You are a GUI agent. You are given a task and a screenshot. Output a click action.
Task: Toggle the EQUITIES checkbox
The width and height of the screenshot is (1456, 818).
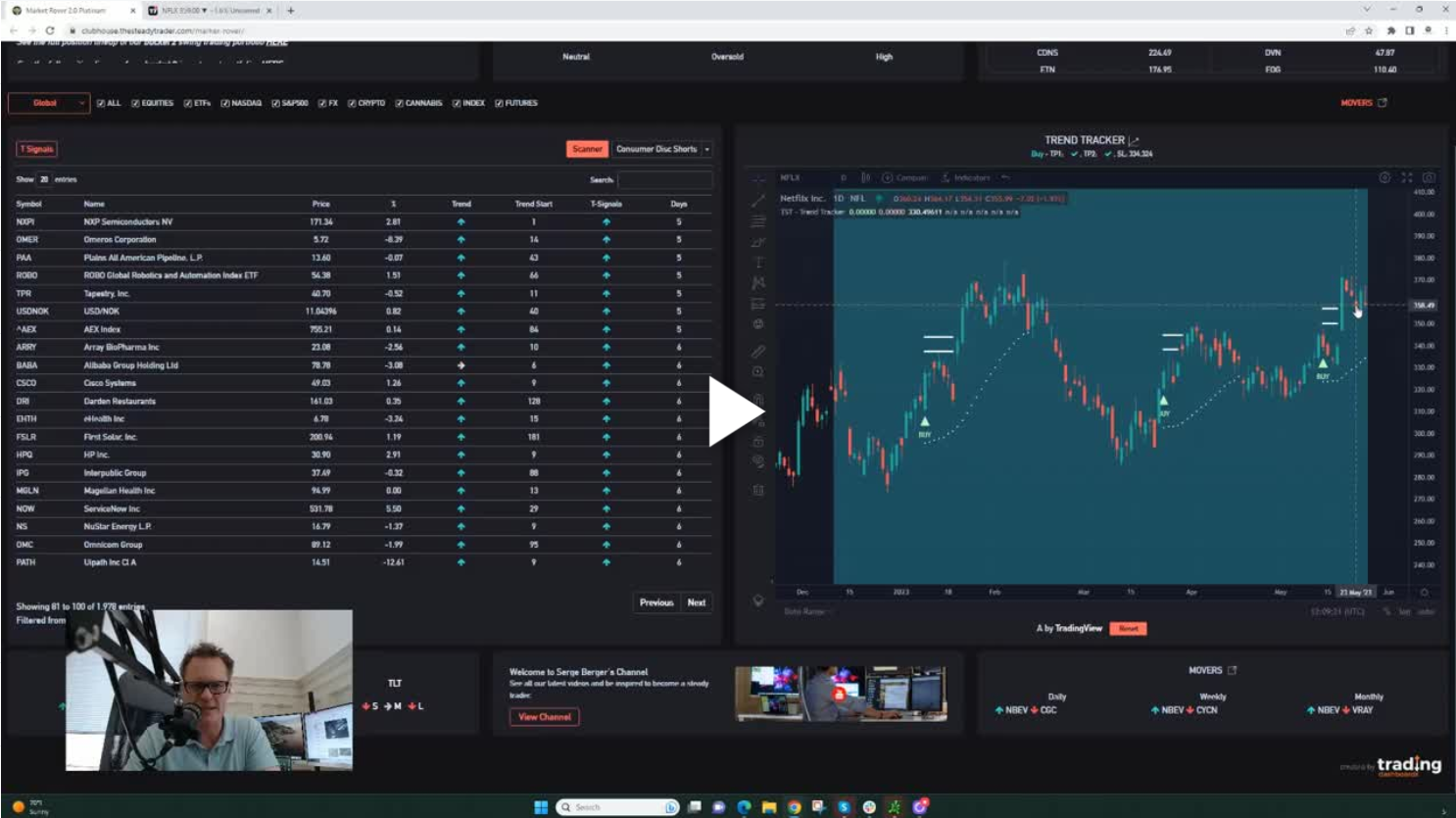(135, 103)
